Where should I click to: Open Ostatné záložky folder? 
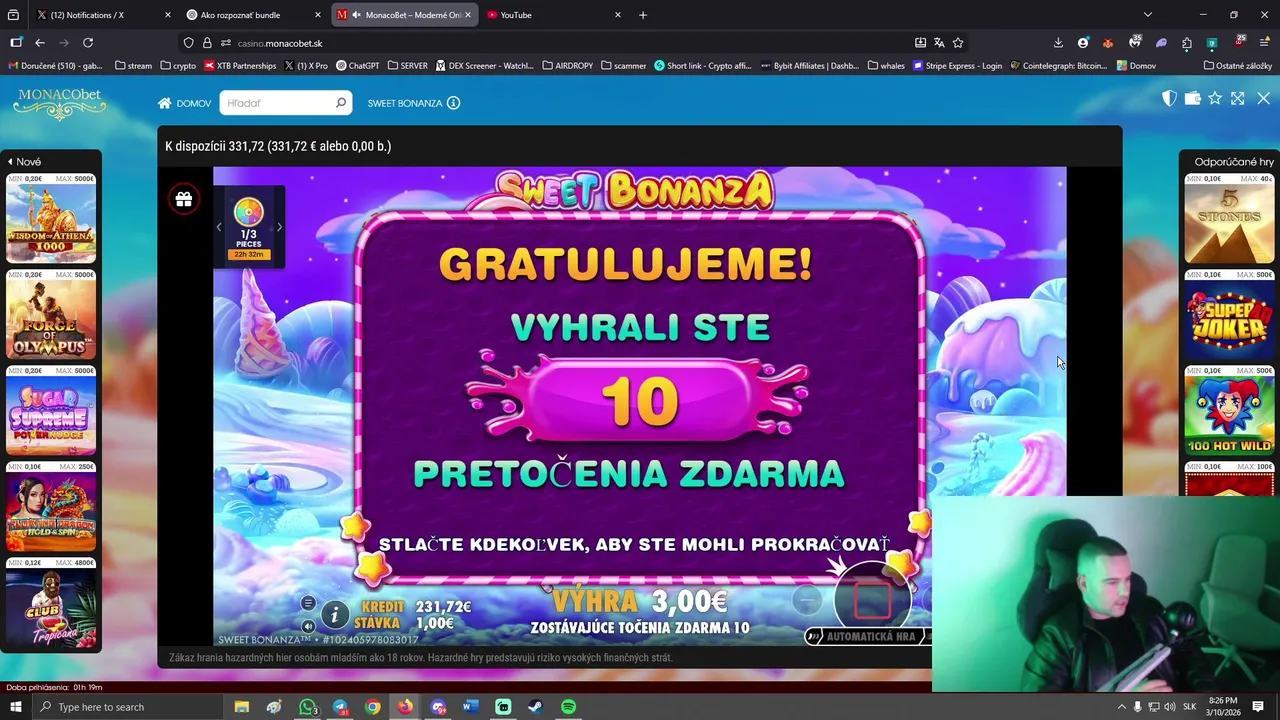[x=1238, y=66]
